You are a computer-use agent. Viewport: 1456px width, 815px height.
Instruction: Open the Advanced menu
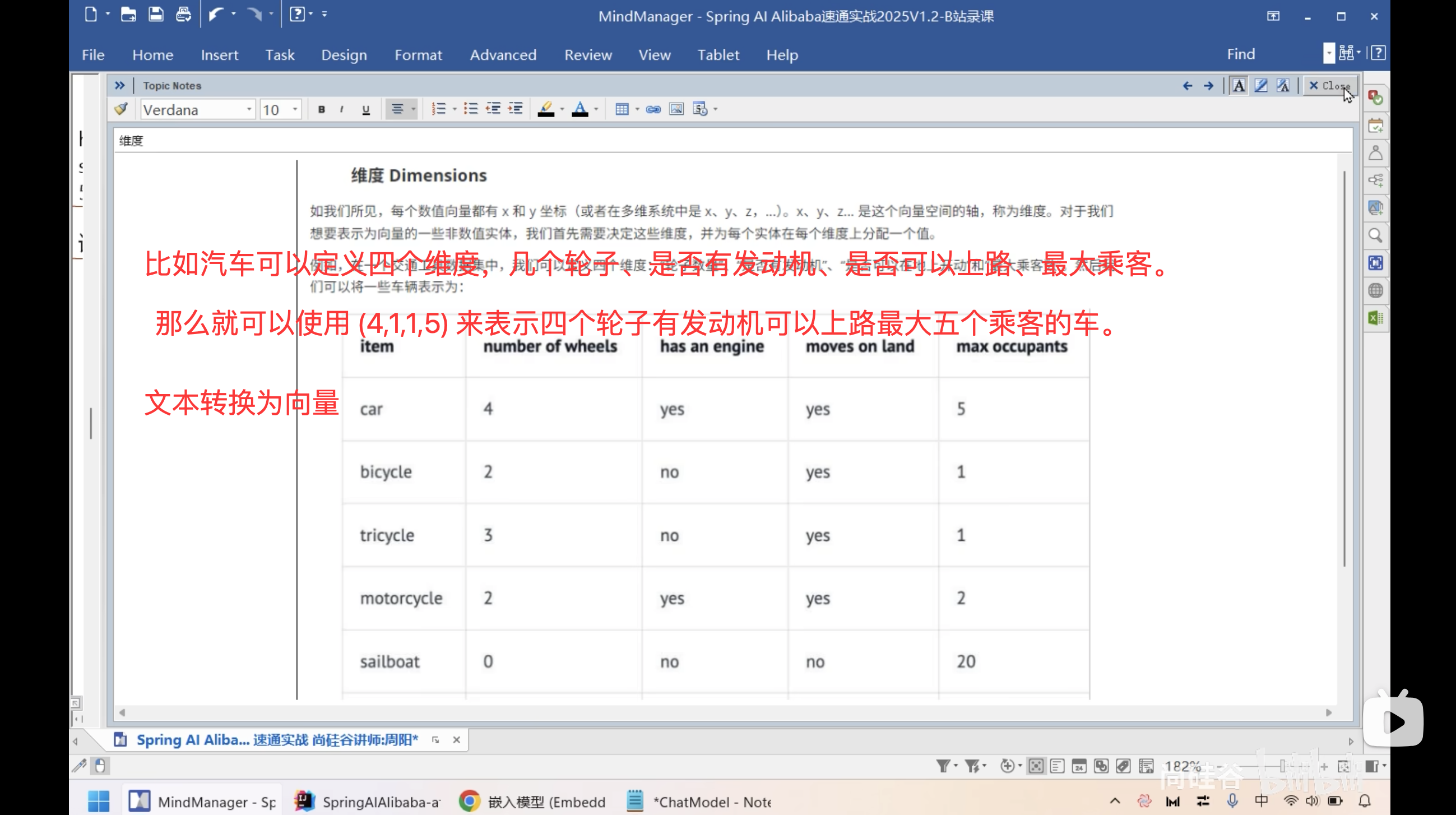tap(503, 55)
